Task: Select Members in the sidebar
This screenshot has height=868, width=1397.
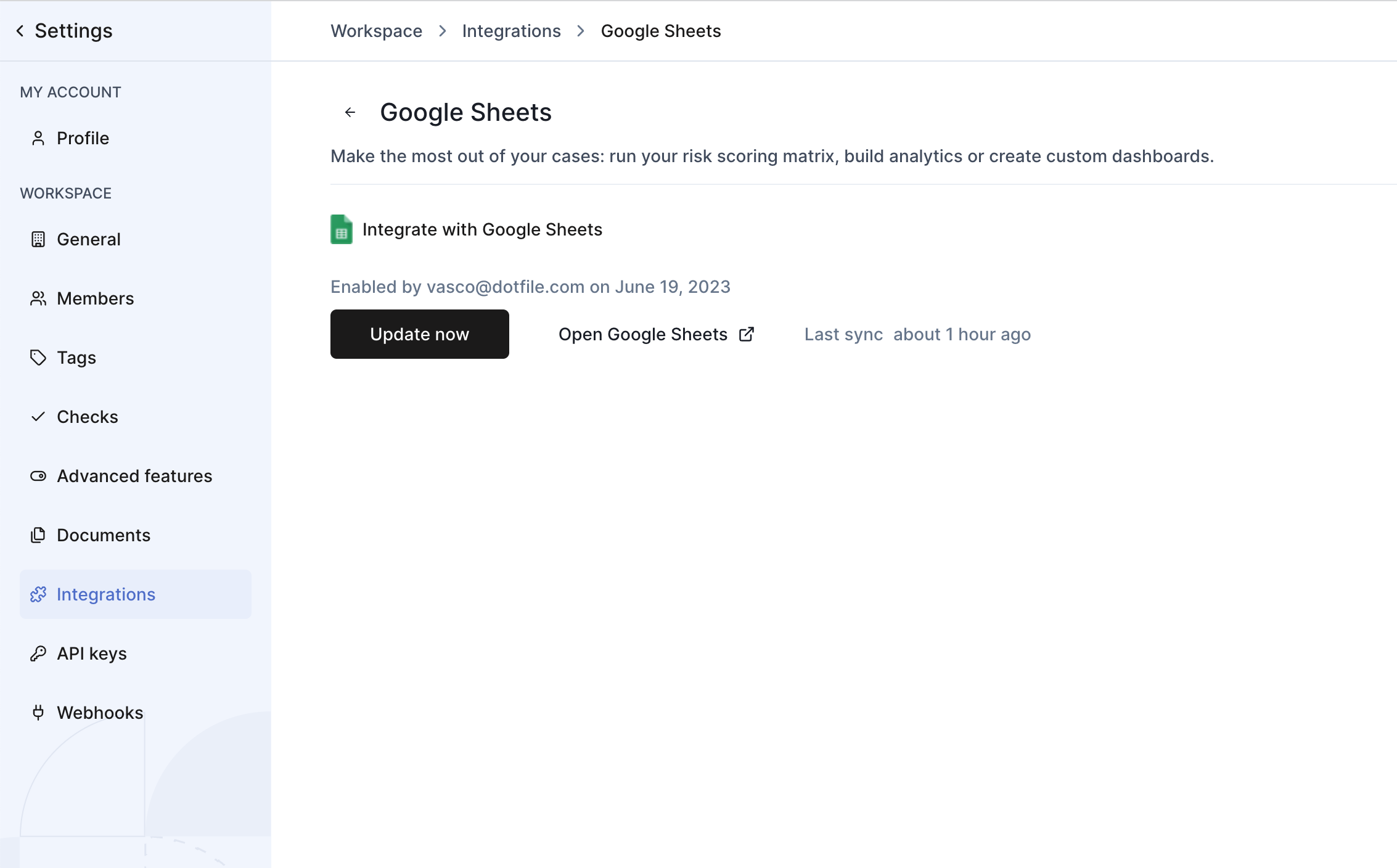Action: (x=95, y=298)
